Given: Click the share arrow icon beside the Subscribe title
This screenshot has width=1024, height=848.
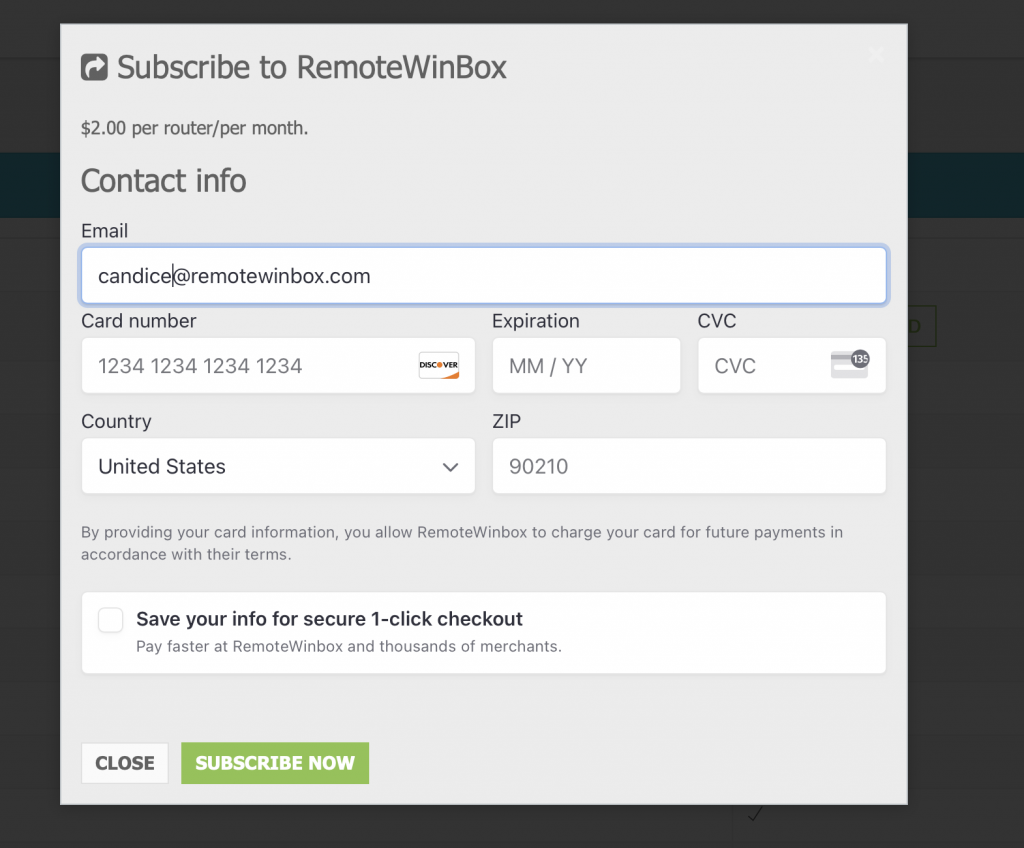Looking at the screenshot, I should (94, 67).
